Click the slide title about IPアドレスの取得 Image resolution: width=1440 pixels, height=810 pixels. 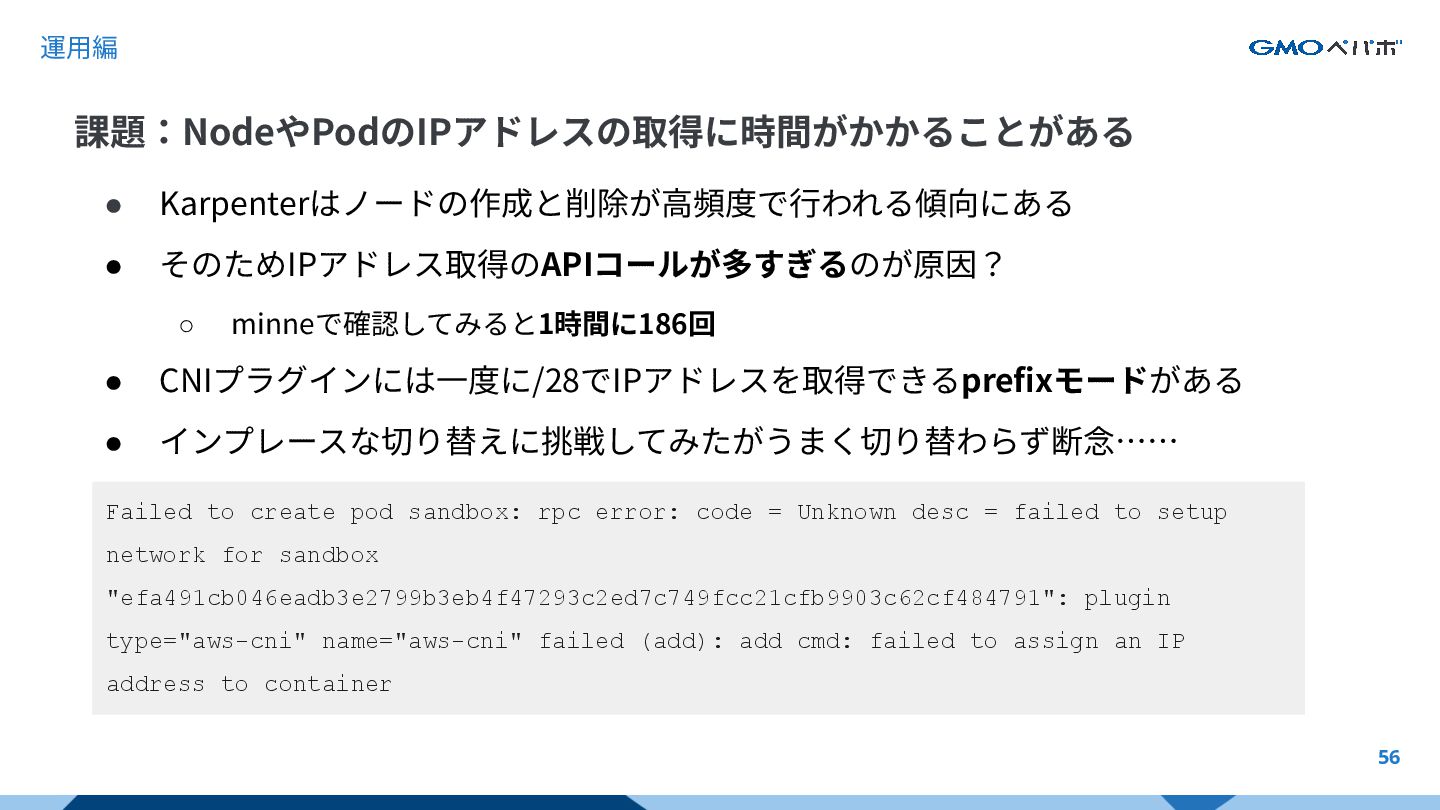point(605,132)
